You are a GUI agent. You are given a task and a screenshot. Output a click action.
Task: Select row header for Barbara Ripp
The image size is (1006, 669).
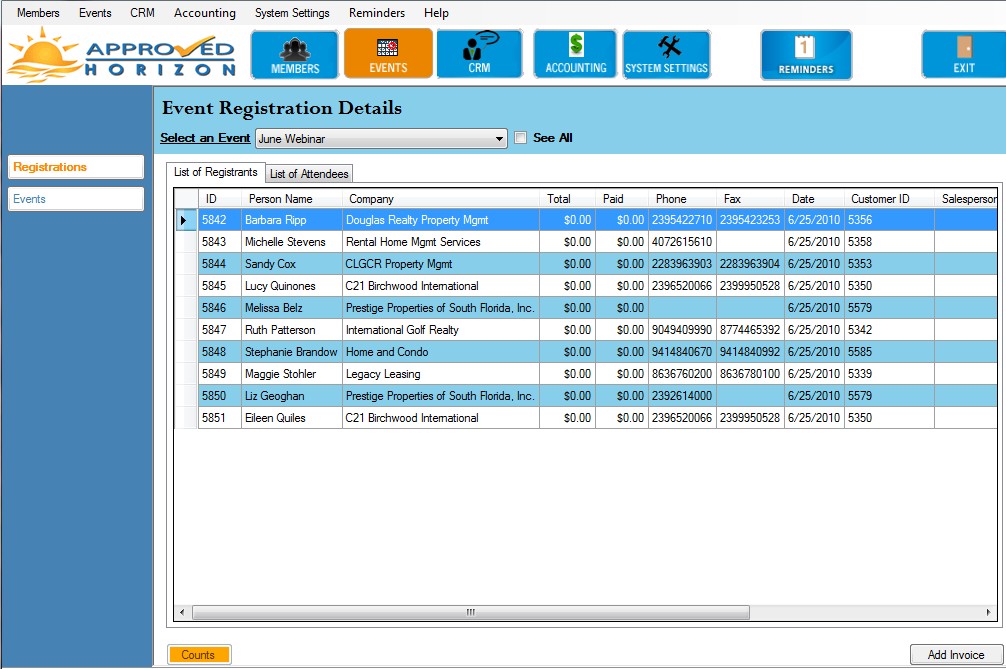point(185,220)
